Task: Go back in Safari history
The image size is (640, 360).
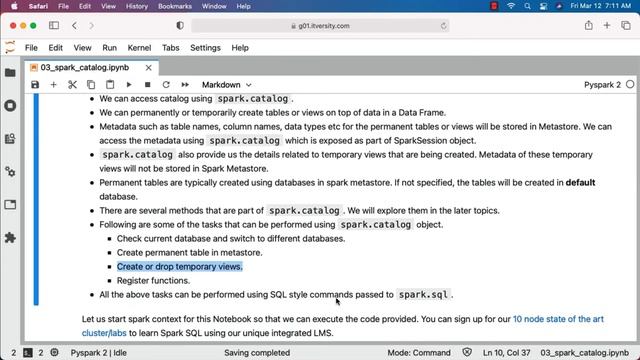Action: (74, 25)
